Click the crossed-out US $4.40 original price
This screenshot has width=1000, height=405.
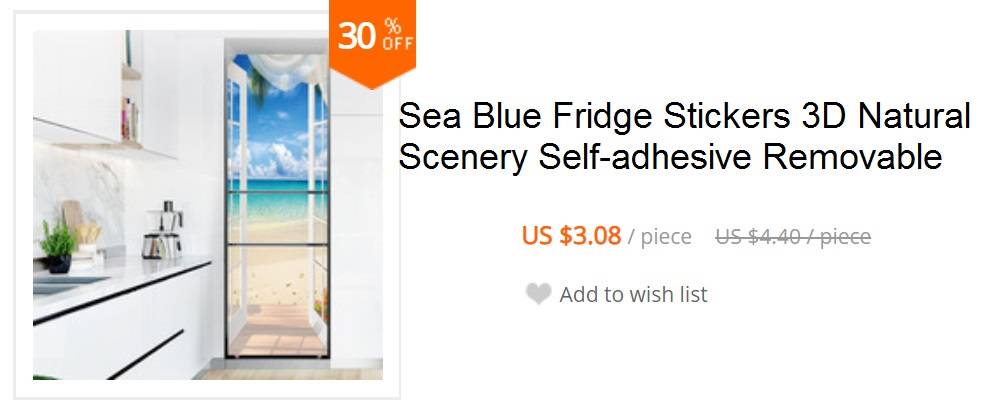click(793, 237)
